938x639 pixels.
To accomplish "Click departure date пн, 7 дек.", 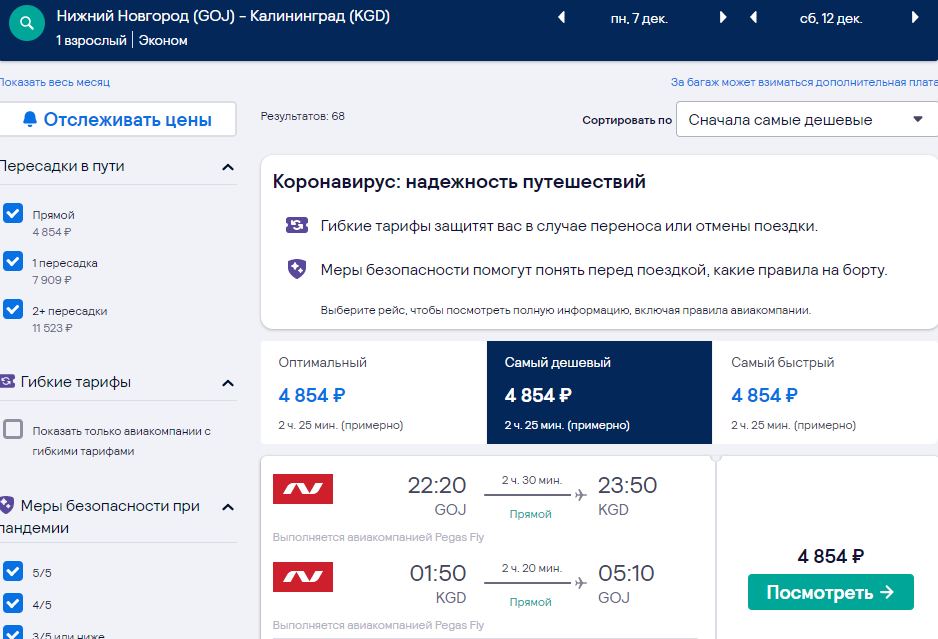I will click(639, 19).
